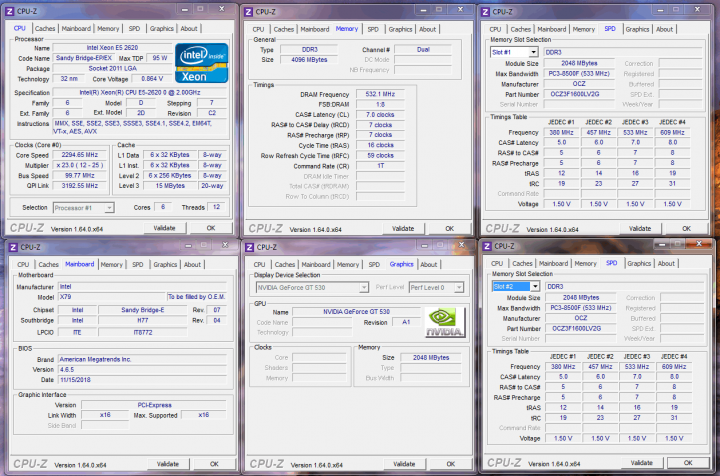Switch to Caches tab in Processor window
This screenshot has width=720, height=476.
[x=45, y=28]
